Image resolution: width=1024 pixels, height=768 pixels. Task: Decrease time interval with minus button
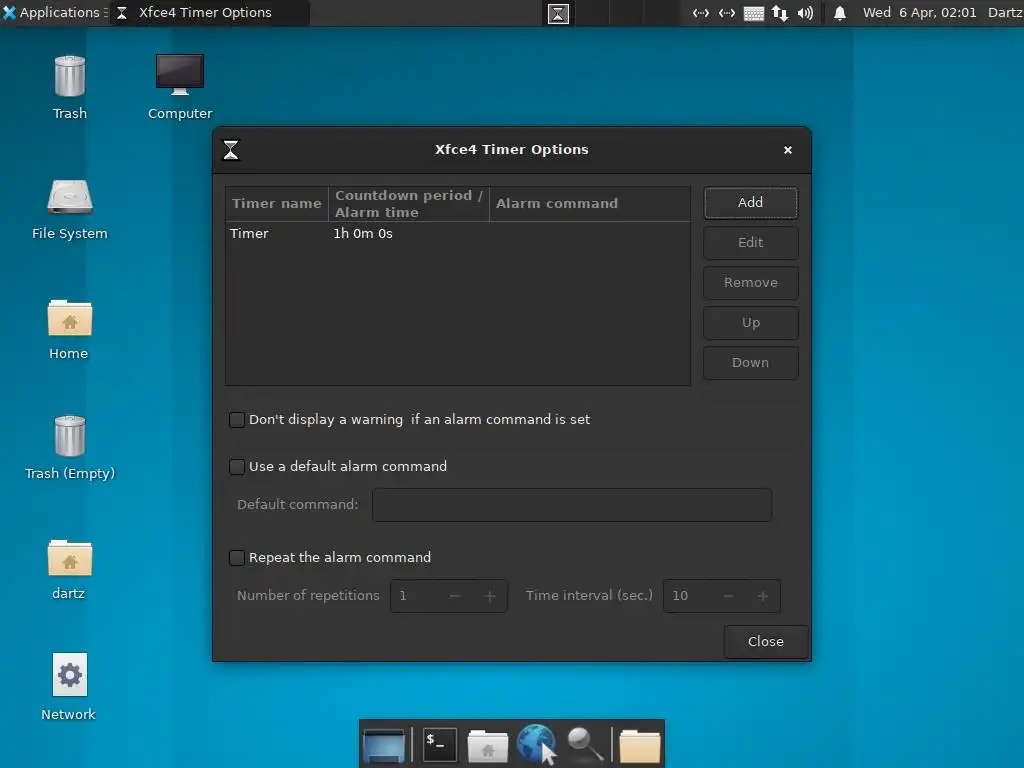728,596
